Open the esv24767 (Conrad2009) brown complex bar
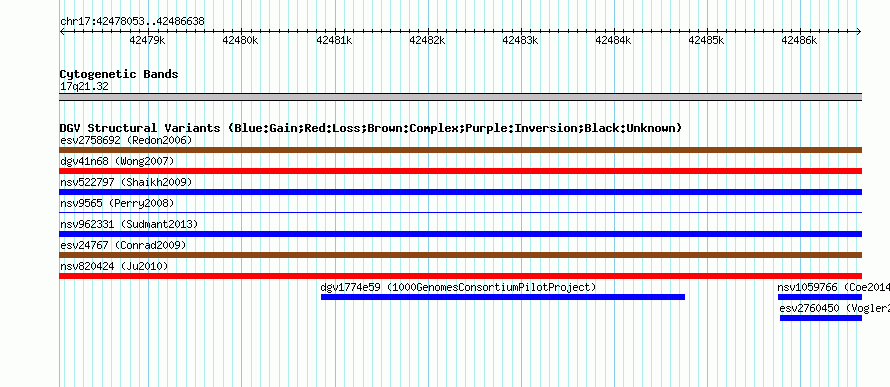The image size is (890, 387). (460, 255)
